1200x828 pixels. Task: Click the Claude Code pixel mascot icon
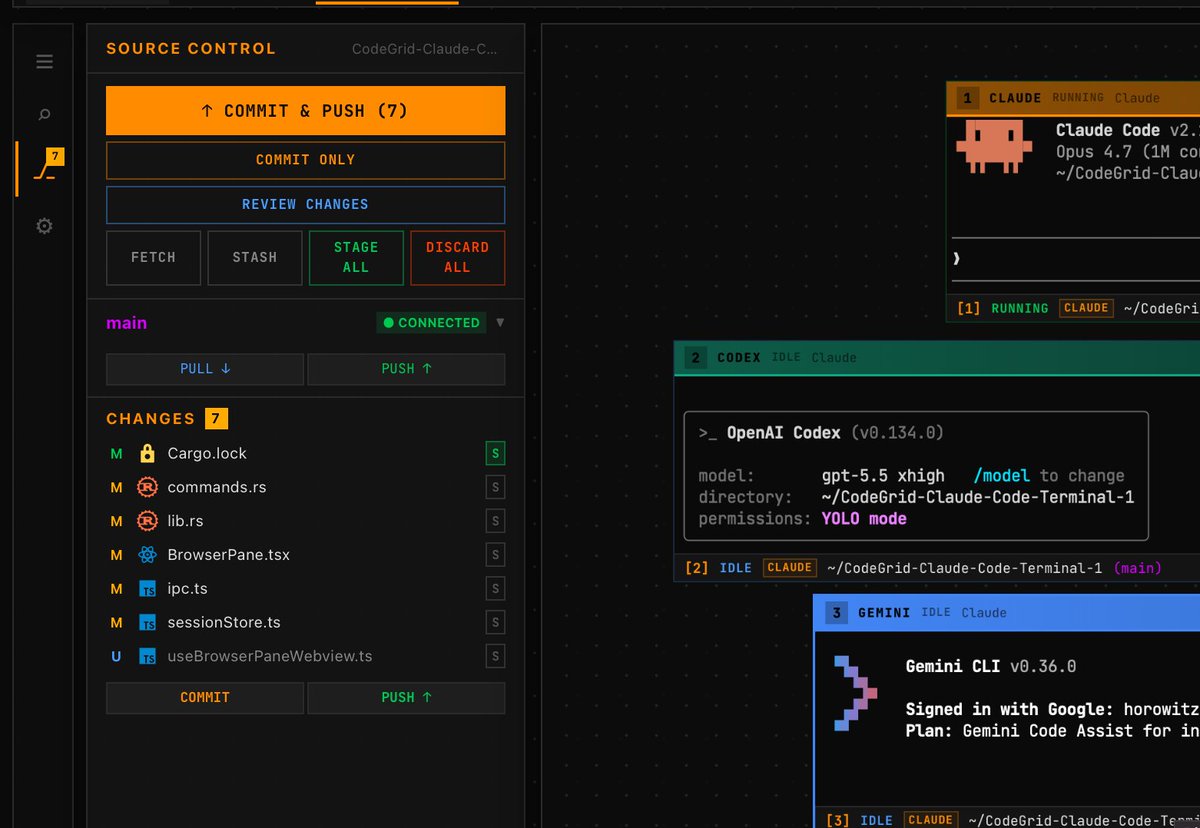coord(993,149)
